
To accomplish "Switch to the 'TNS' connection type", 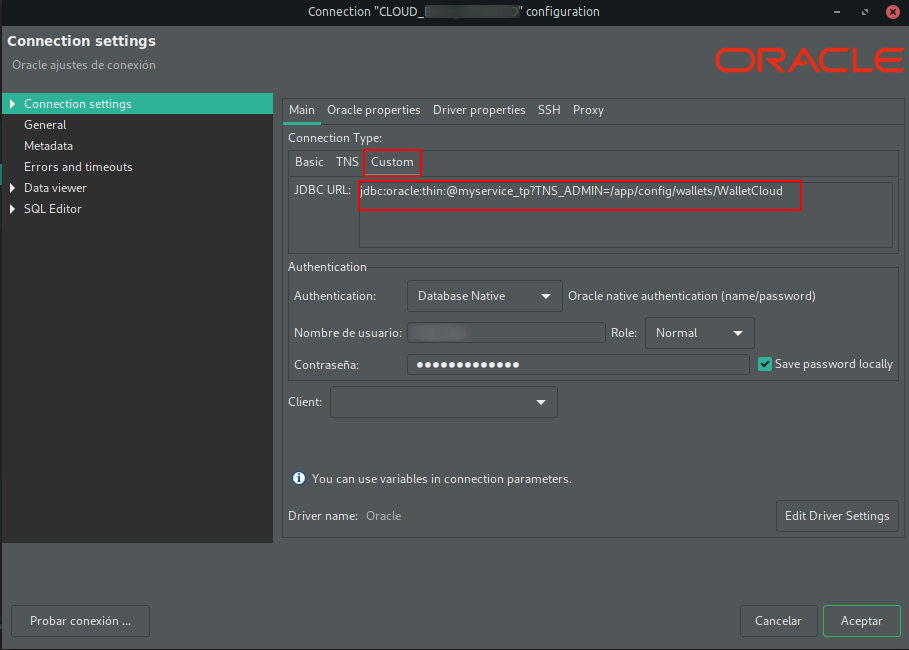I will coord(347,161).
